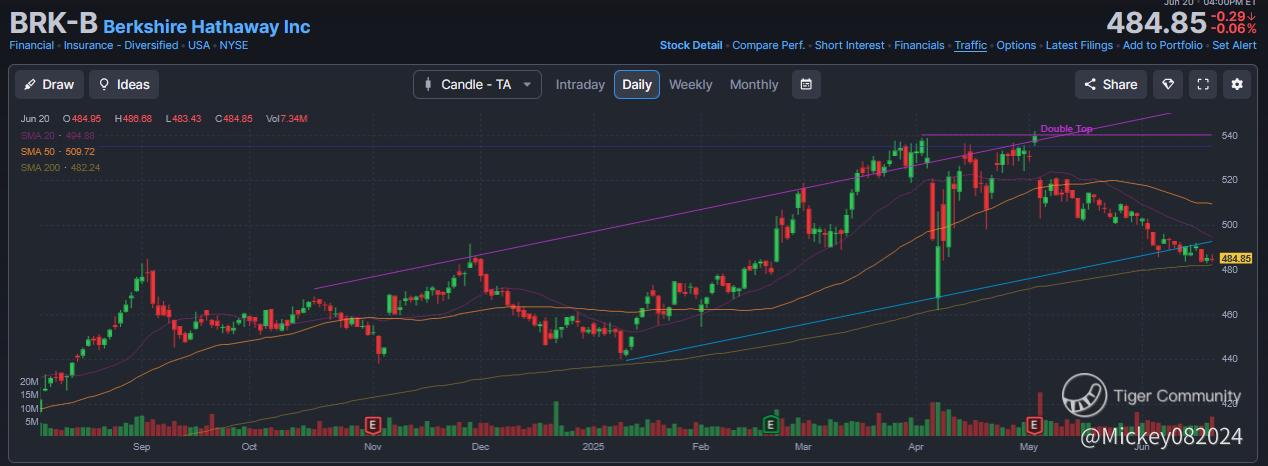The width and height of the screenshot is (1268, 466).
Task: Open the Ideas panel
Action: [x=124, y=84]
